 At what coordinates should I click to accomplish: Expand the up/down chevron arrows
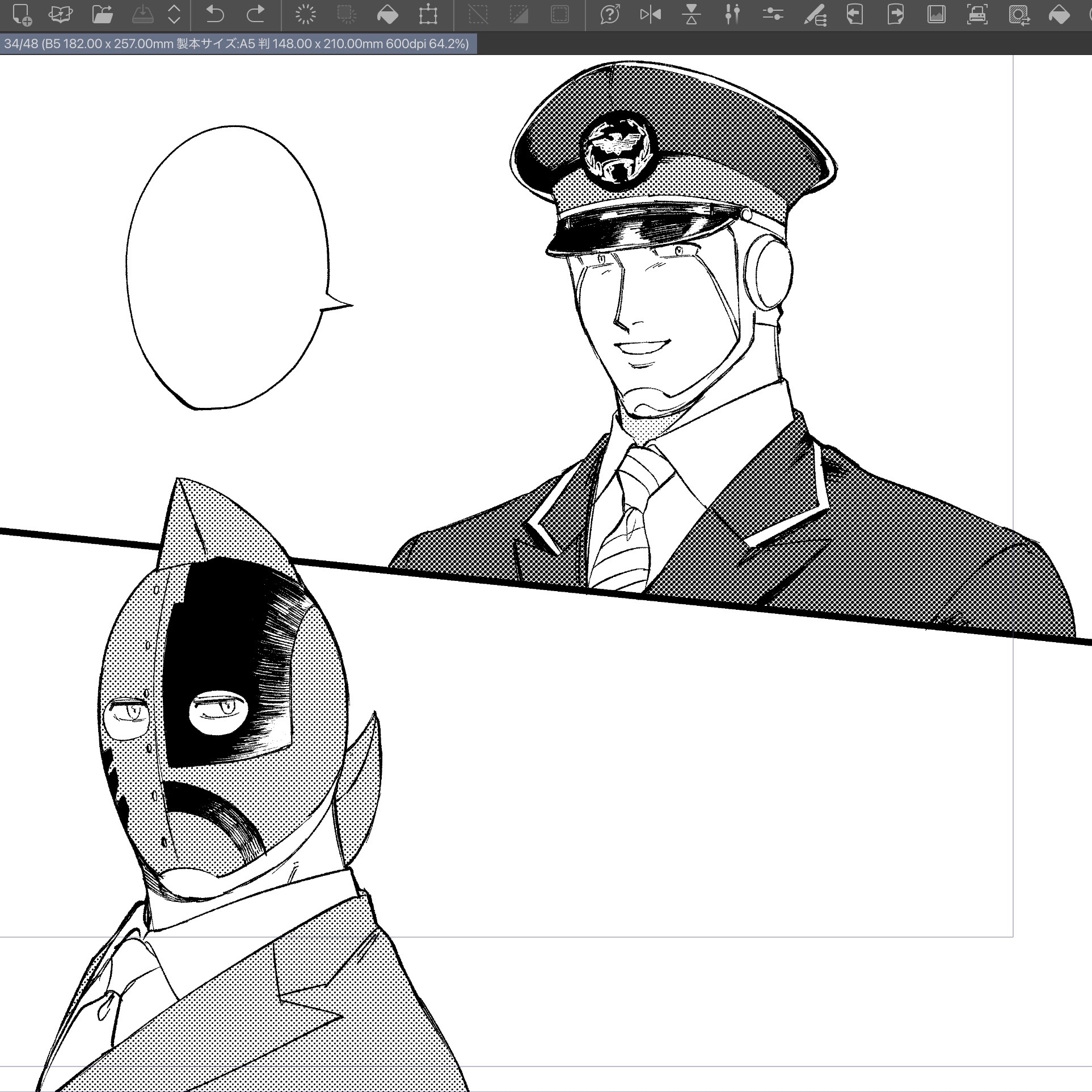coord(174,15)
